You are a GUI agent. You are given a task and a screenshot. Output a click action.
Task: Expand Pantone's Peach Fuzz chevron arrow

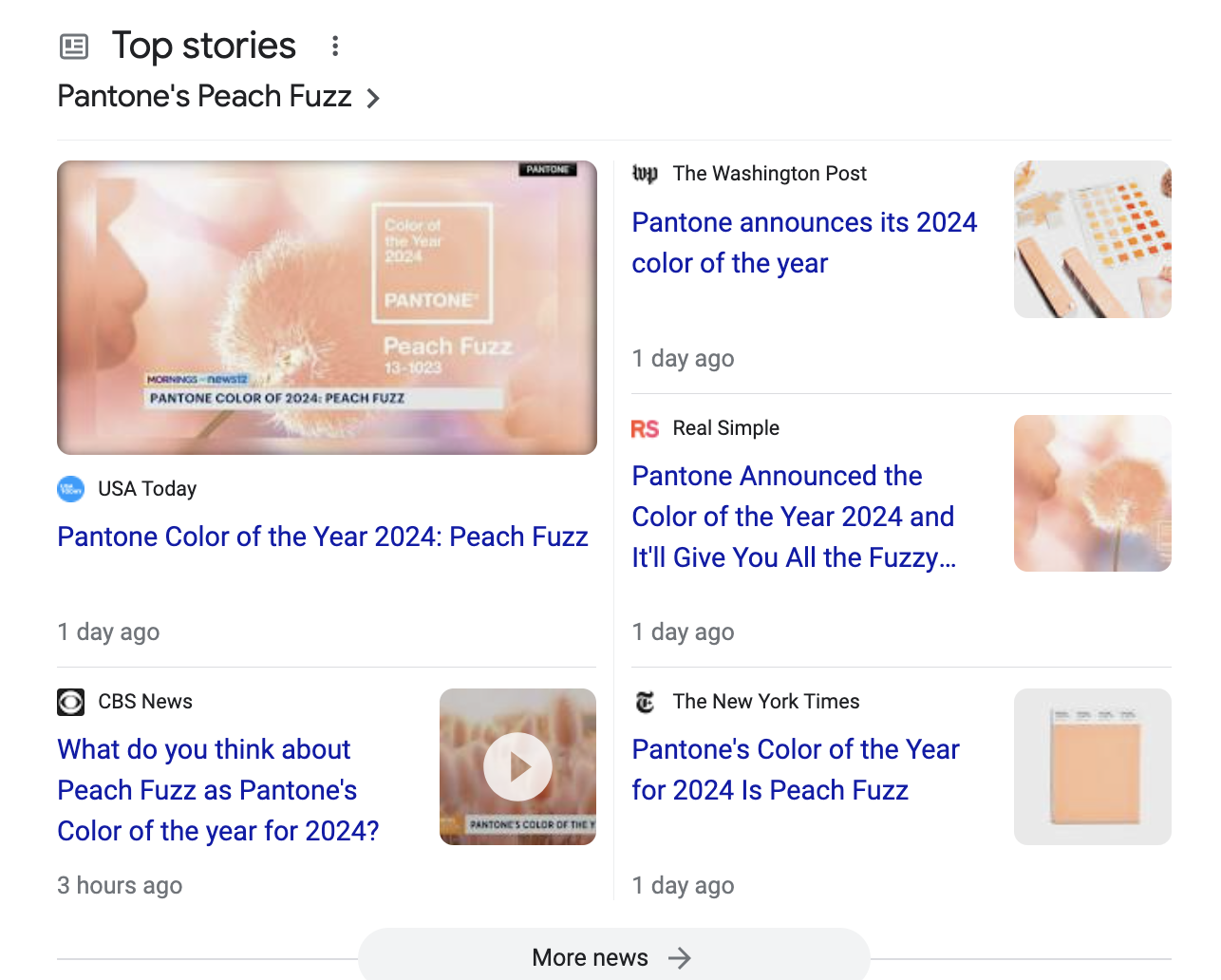[x=373, y=98]
